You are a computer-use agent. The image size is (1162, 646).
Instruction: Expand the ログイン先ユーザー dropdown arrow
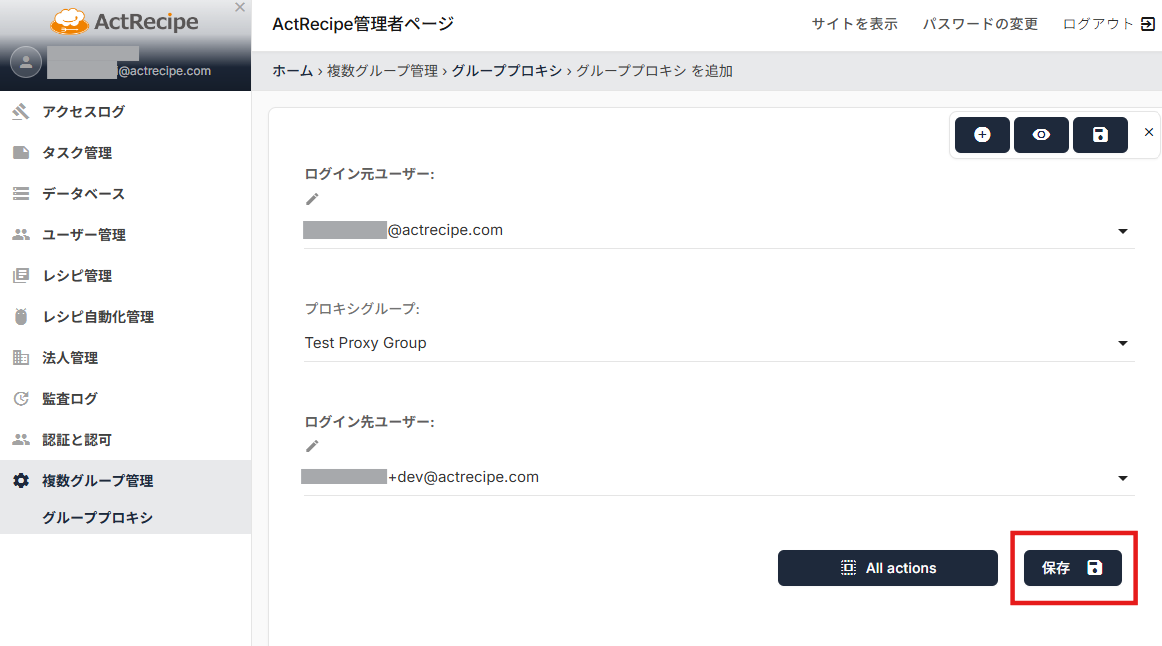[1123, 478]
